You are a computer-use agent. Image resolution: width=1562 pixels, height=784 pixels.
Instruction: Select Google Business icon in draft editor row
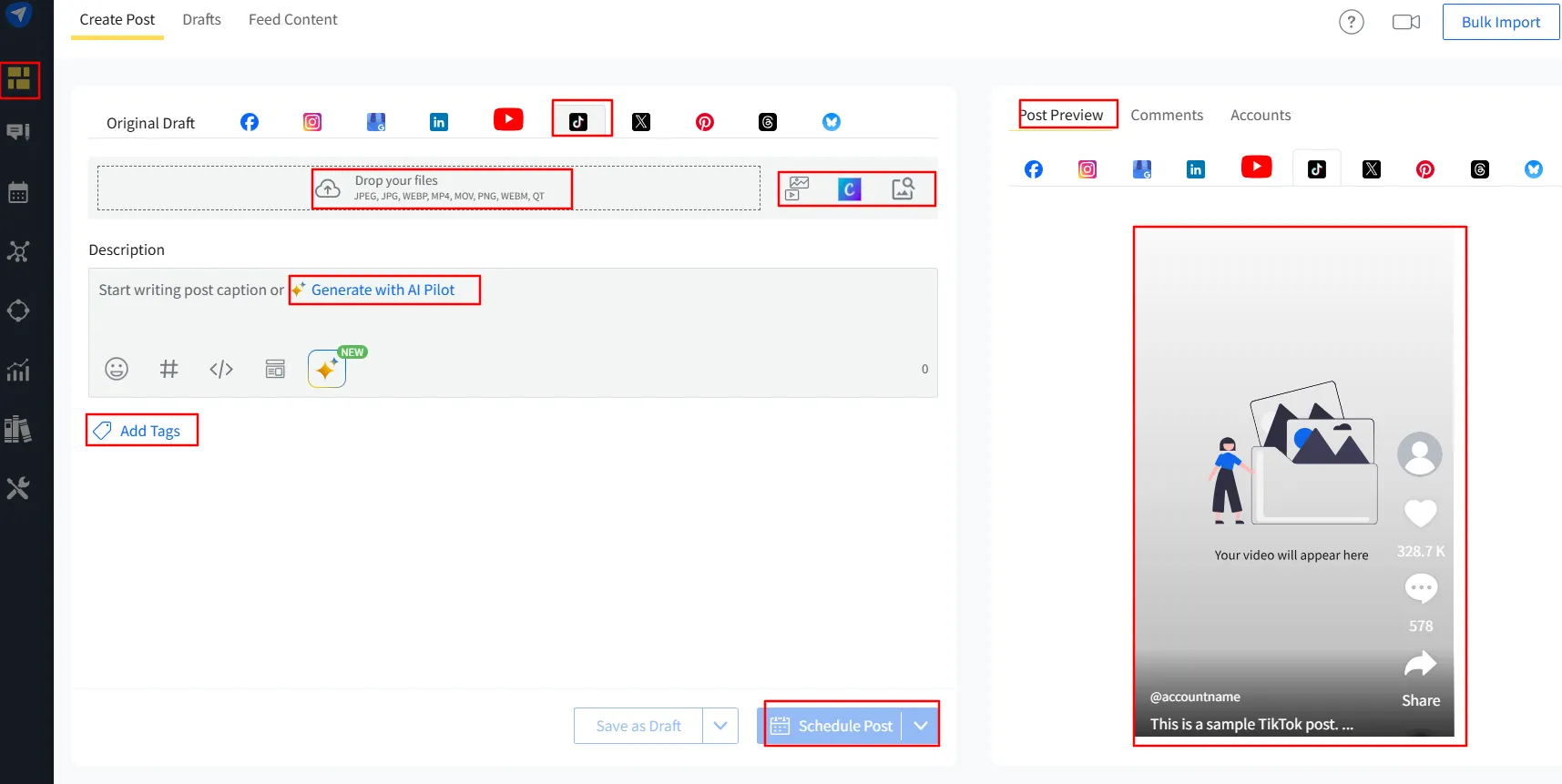click(376, 122)
